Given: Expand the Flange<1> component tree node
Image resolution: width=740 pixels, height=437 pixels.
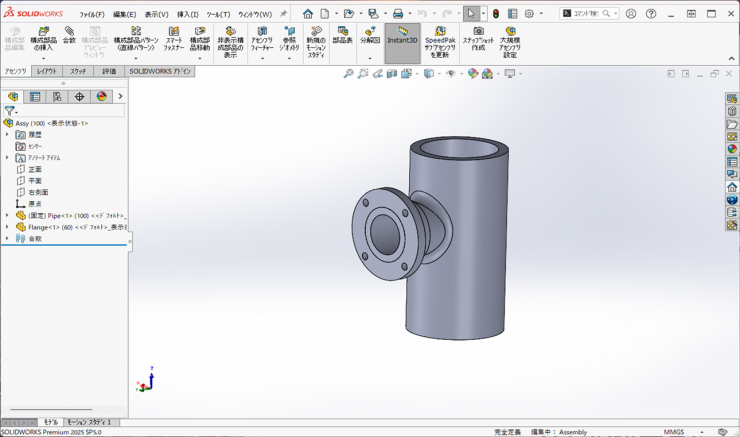Looking at the screenshot, I should [7, 227].
